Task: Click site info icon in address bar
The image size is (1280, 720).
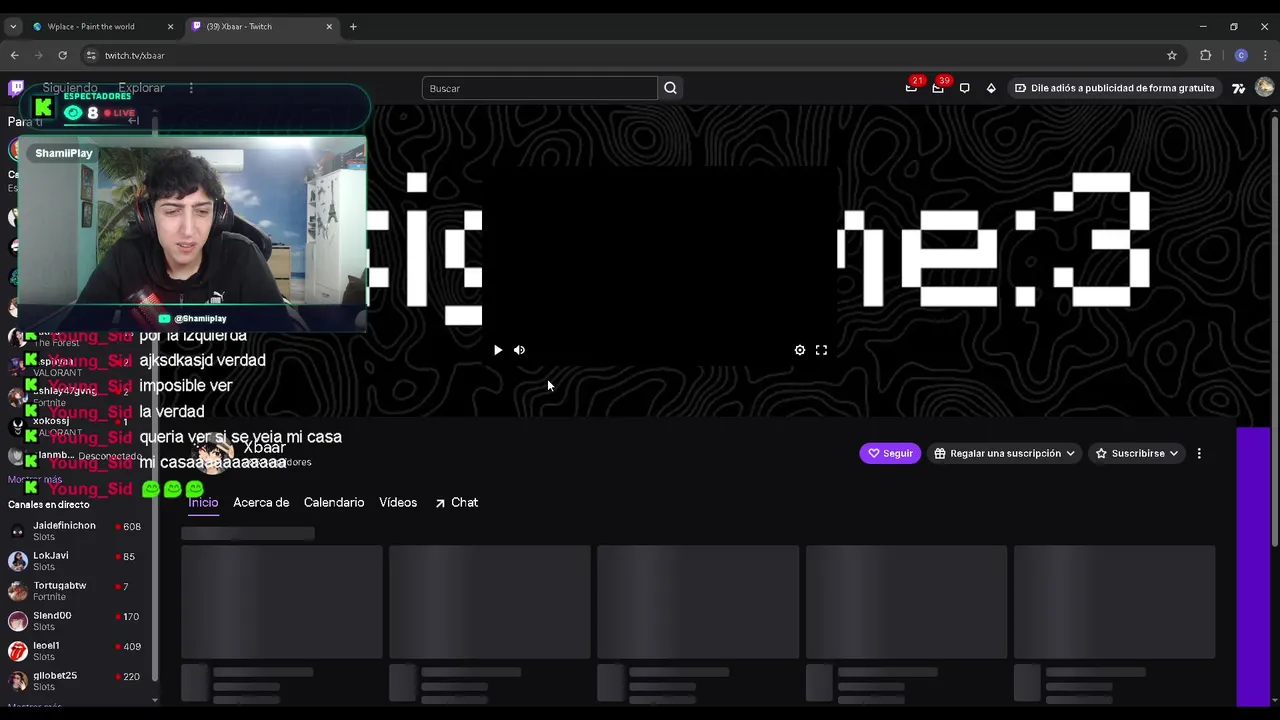Action: (91, 55)
